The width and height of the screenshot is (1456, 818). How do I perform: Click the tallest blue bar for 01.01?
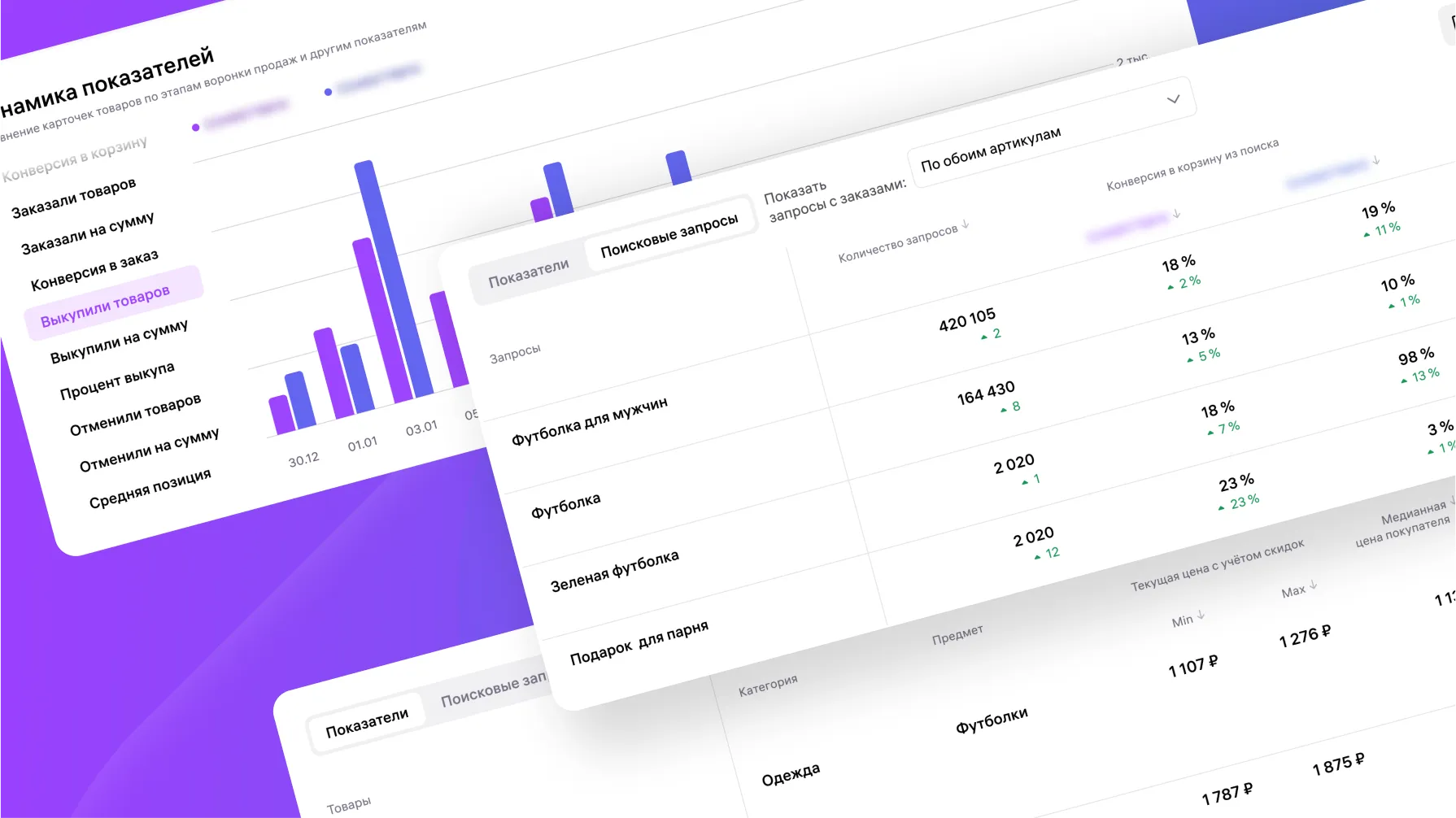tap(394, 279)
